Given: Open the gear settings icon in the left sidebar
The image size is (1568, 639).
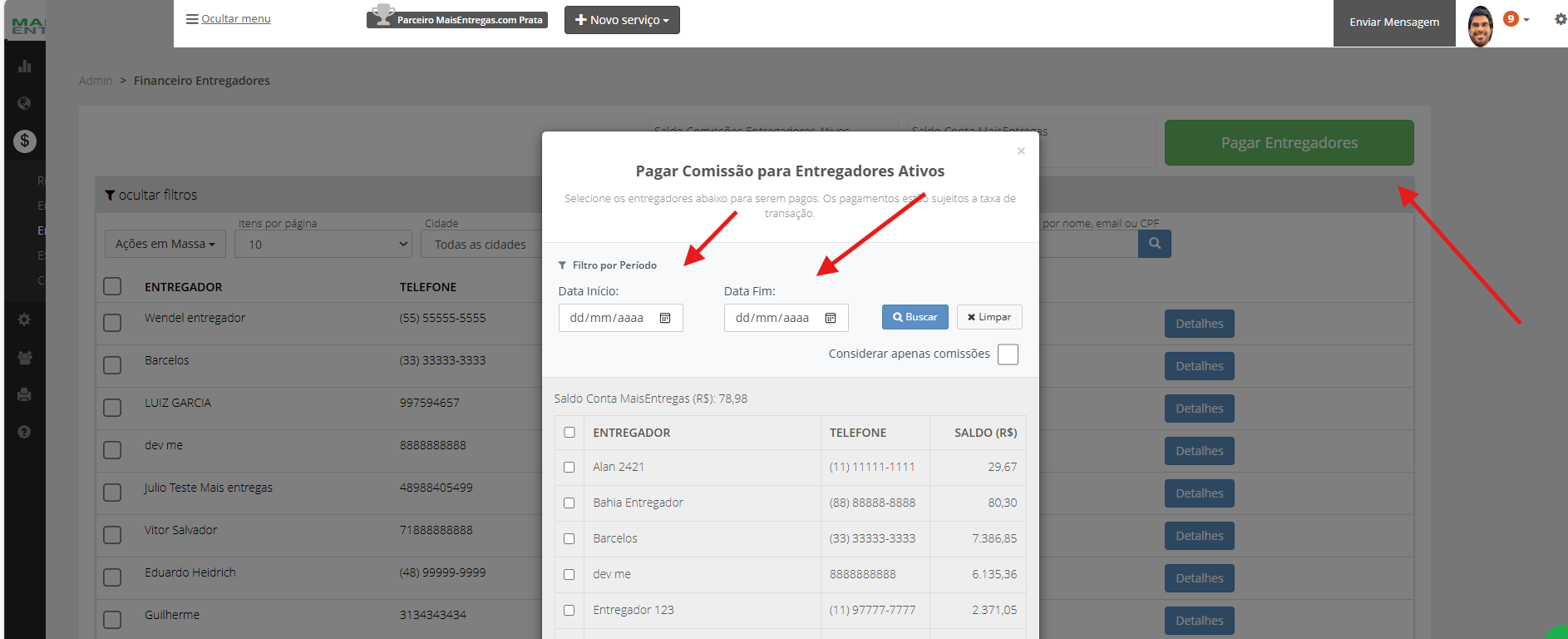Looking at the screenshot, I should [x=24, y=319].
